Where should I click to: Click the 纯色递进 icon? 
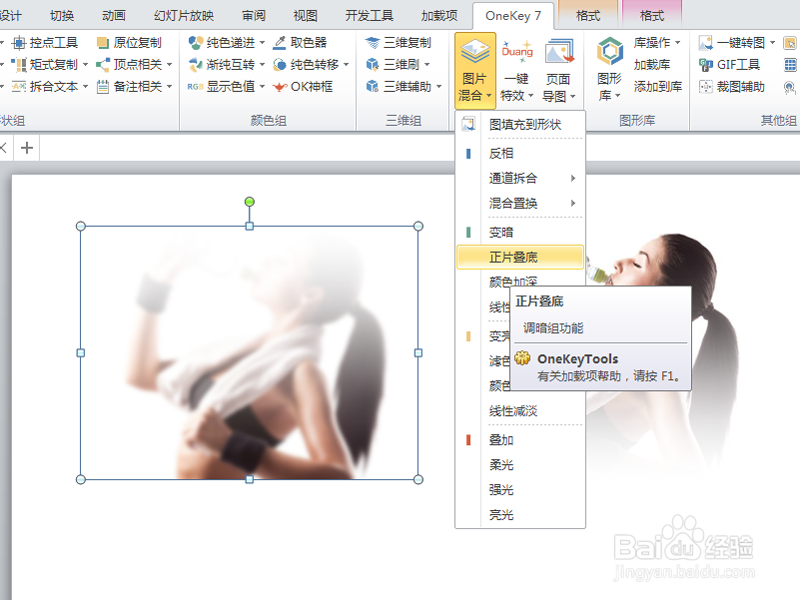click(195, 43)
